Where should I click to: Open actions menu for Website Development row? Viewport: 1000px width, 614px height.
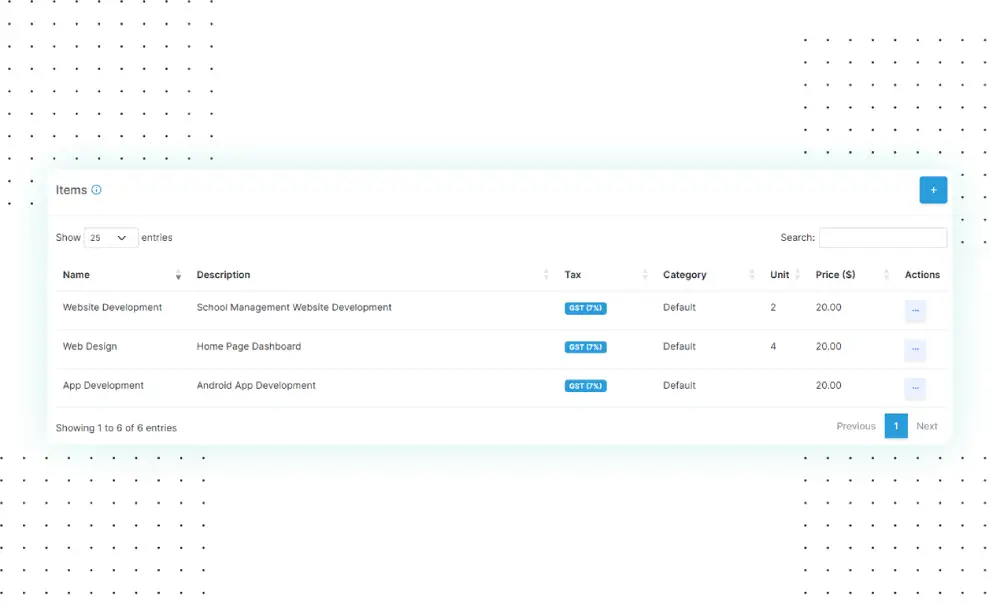pyautogui.click(x=915, y=311)
